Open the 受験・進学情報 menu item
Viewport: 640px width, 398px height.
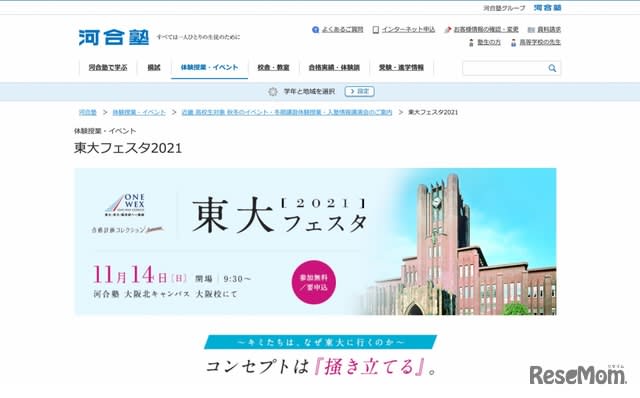click(x=401, y=68)
